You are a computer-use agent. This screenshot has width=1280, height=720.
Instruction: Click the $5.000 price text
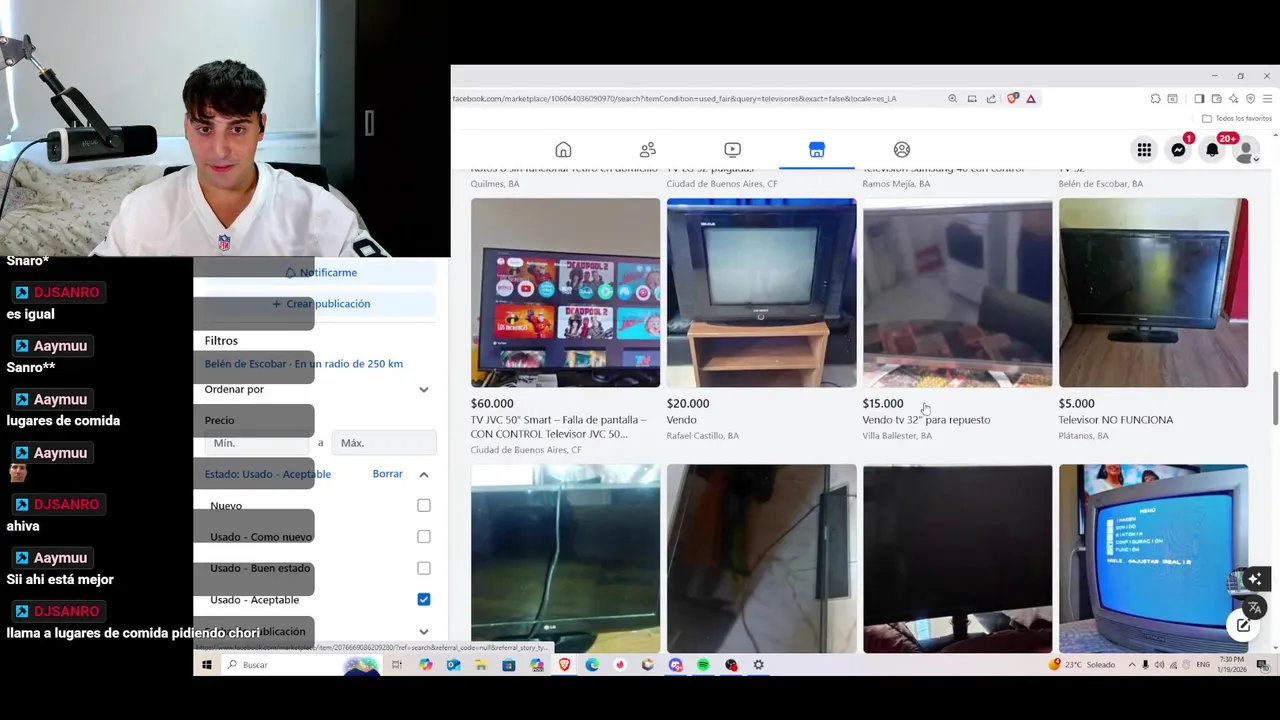(1077, 404)
